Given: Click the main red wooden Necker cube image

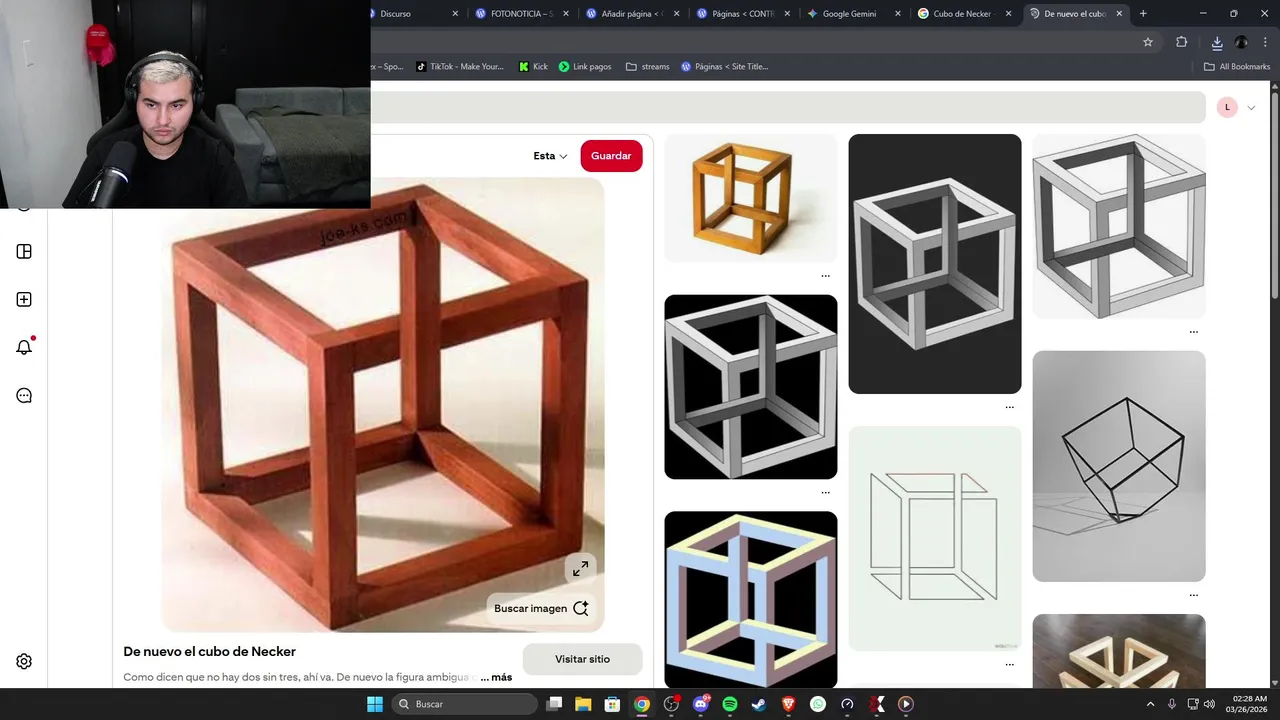Looking at the screenshot, I should tap(383, 405).
